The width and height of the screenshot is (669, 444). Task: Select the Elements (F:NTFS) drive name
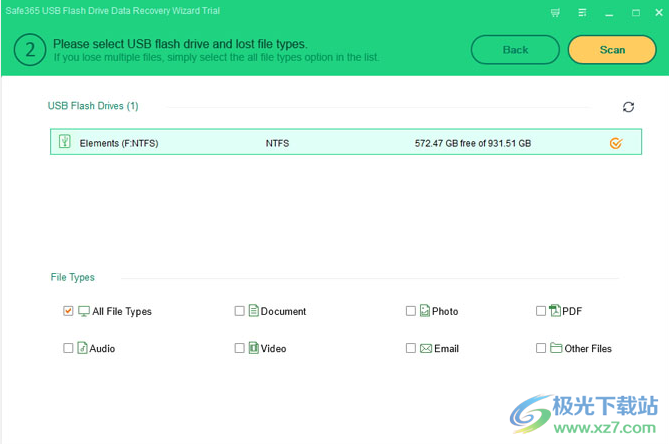[x=119, y=143]
